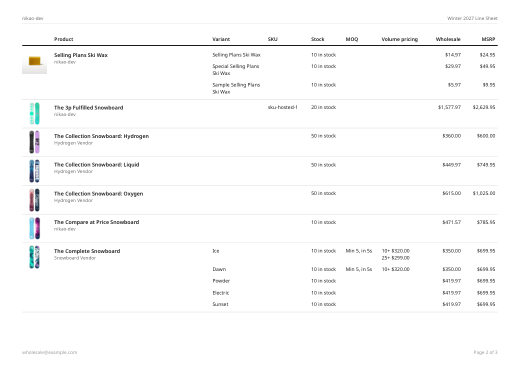Click The Complete Snowboard thumbnail
The image size is (520, 368).
[34, 257]
